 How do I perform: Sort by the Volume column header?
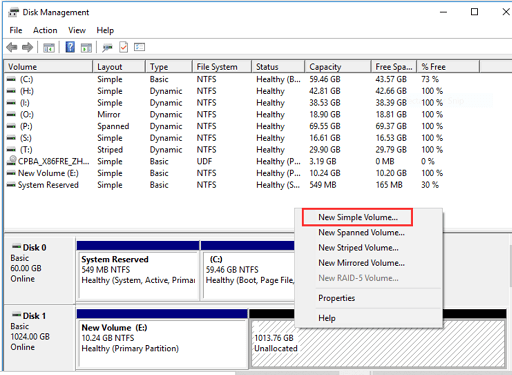point(48,67)
